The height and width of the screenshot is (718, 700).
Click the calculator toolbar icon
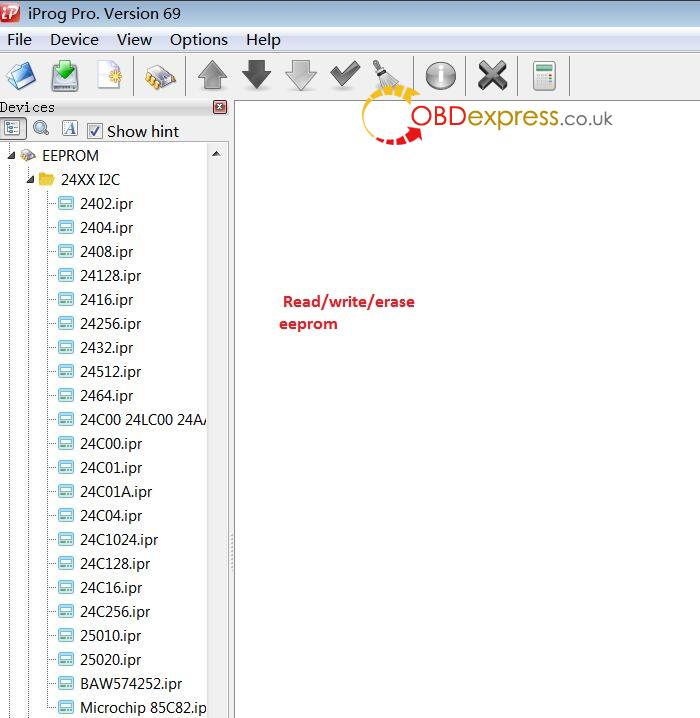(x=544, y=76)
